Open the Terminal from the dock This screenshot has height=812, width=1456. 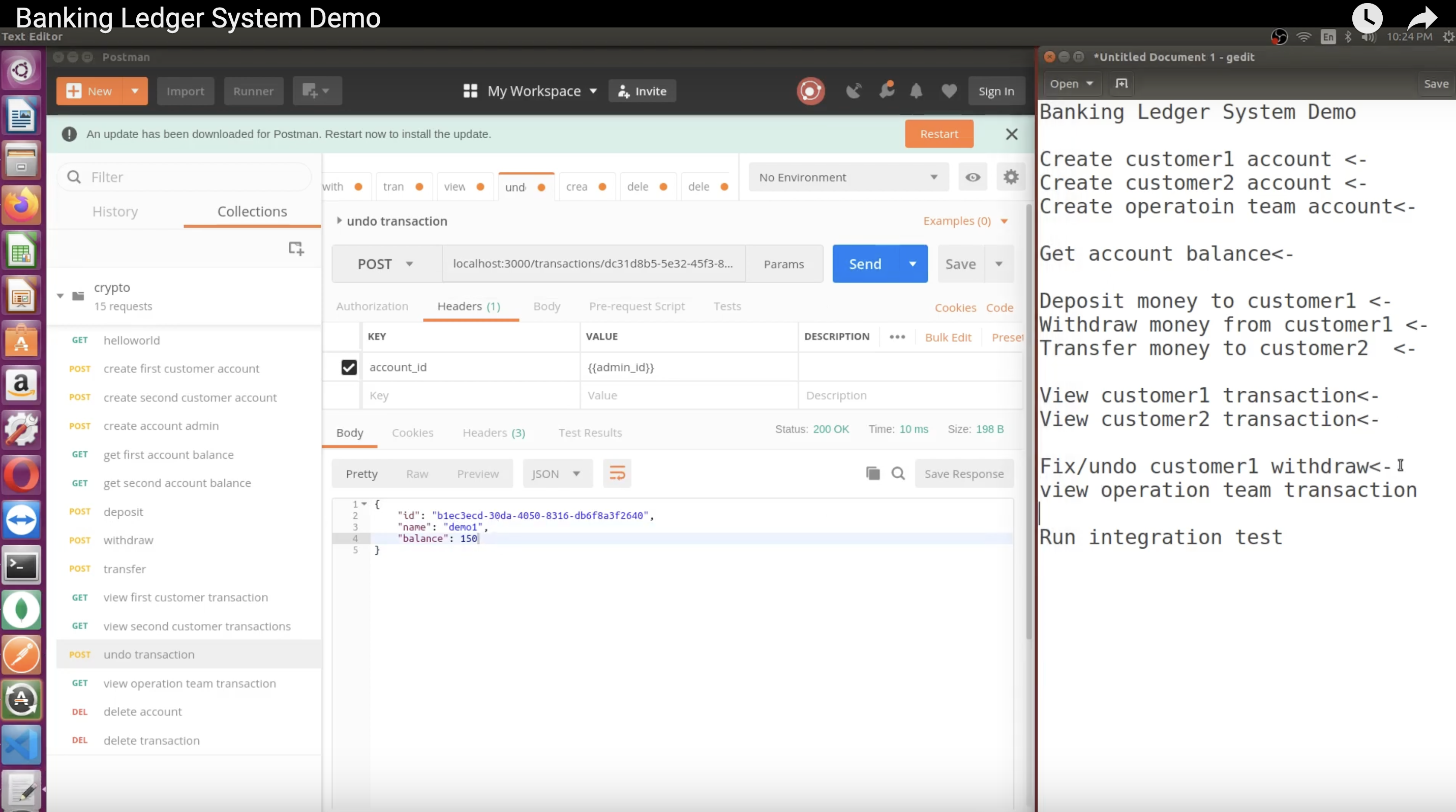point(21,566)
